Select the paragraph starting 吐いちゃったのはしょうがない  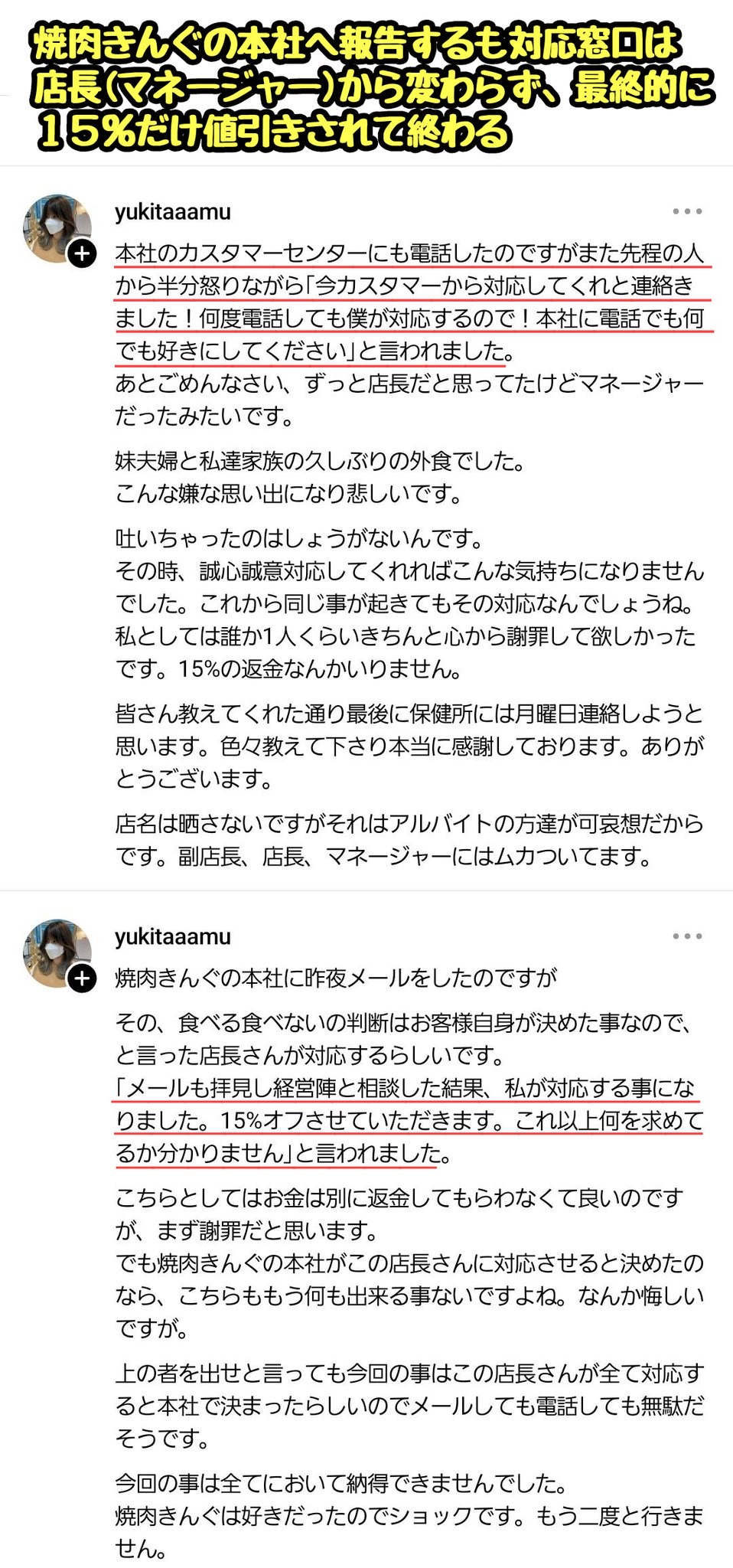[x=409, y=604]
